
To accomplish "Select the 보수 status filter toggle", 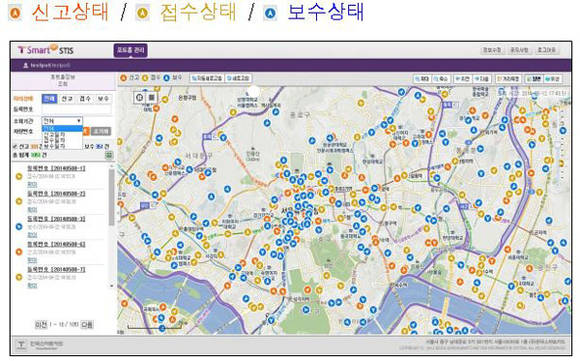I will pos(103,99).
